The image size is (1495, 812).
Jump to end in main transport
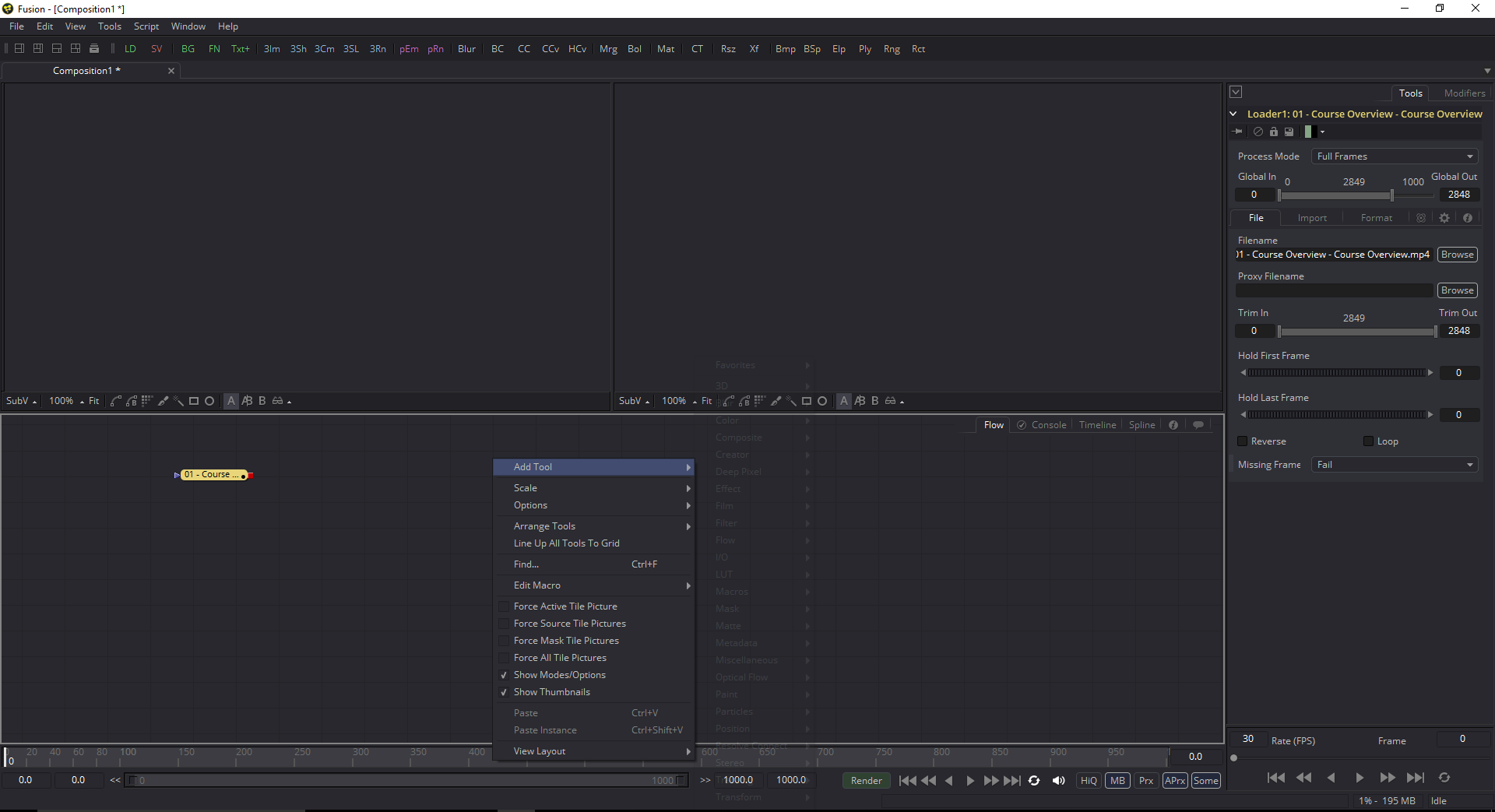[1012, 780]
